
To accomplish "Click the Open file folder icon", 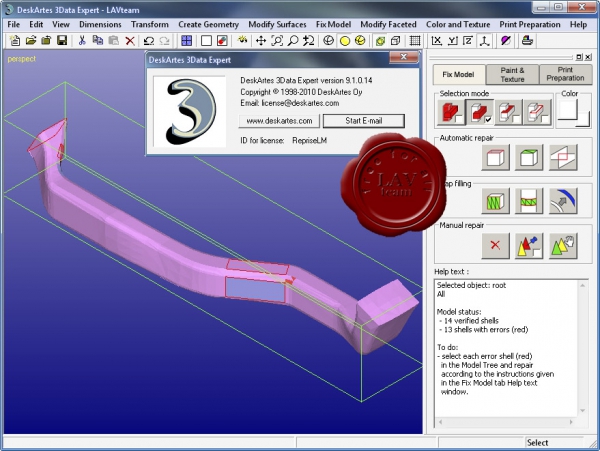I will (x=31, y=41).
